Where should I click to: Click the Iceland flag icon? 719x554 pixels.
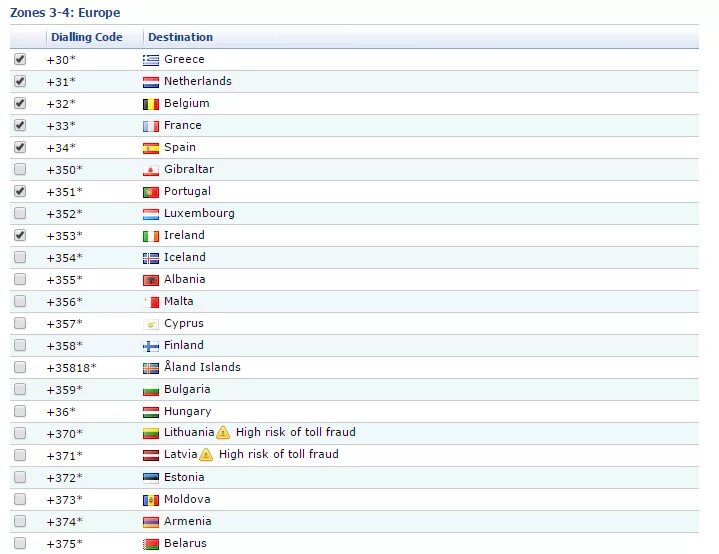[x=151, y=258]
